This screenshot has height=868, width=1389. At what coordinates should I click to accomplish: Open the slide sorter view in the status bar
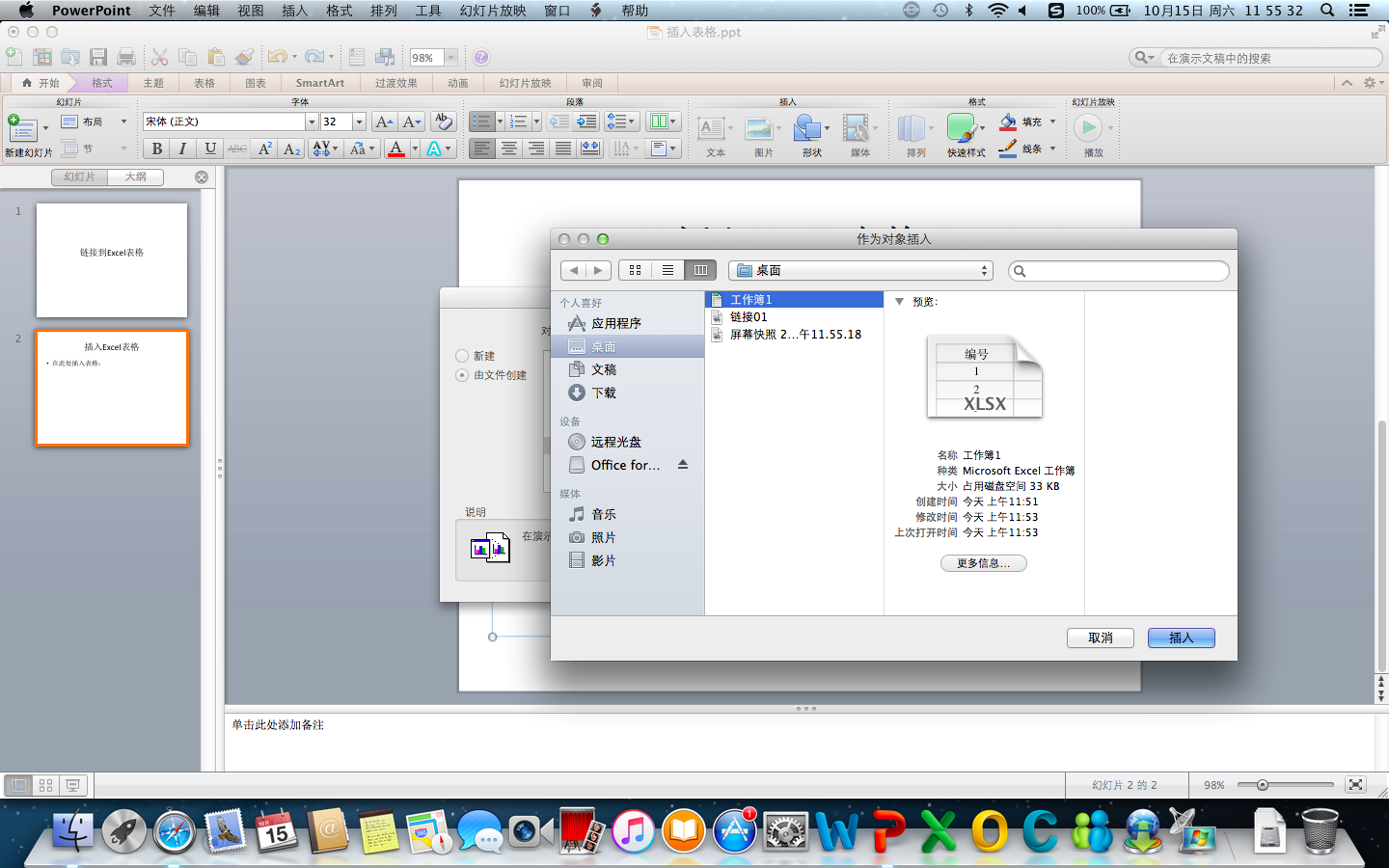pyautogui.click(x=45, y=785)
